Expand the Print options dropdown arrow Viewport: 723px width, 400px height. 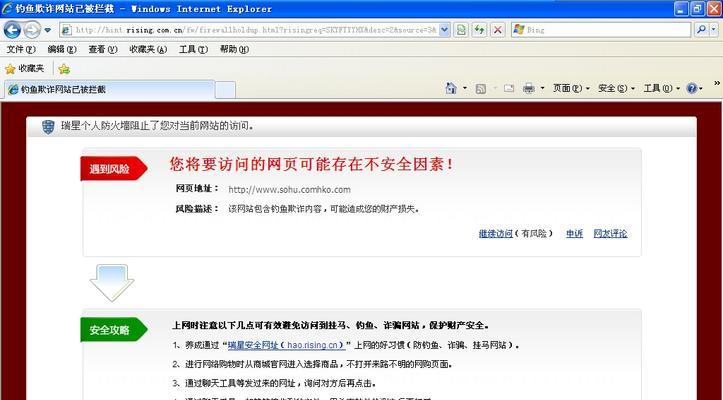542,88
